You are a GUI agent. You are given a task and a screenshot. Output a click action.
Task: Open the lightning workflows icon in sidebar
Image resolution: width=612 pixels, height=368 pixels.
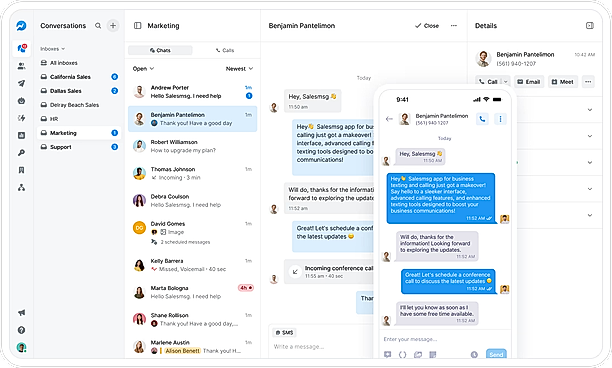coord(21,118)
